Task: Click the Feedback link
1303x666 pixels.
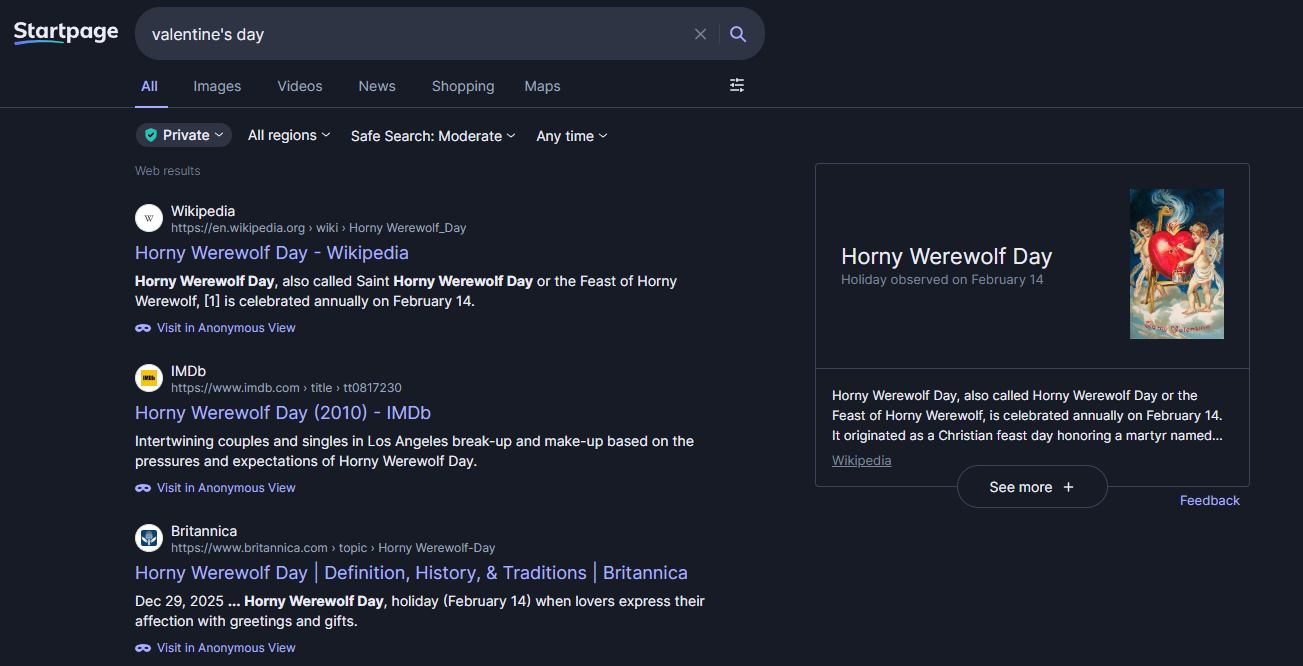Action: [1209, 500]
